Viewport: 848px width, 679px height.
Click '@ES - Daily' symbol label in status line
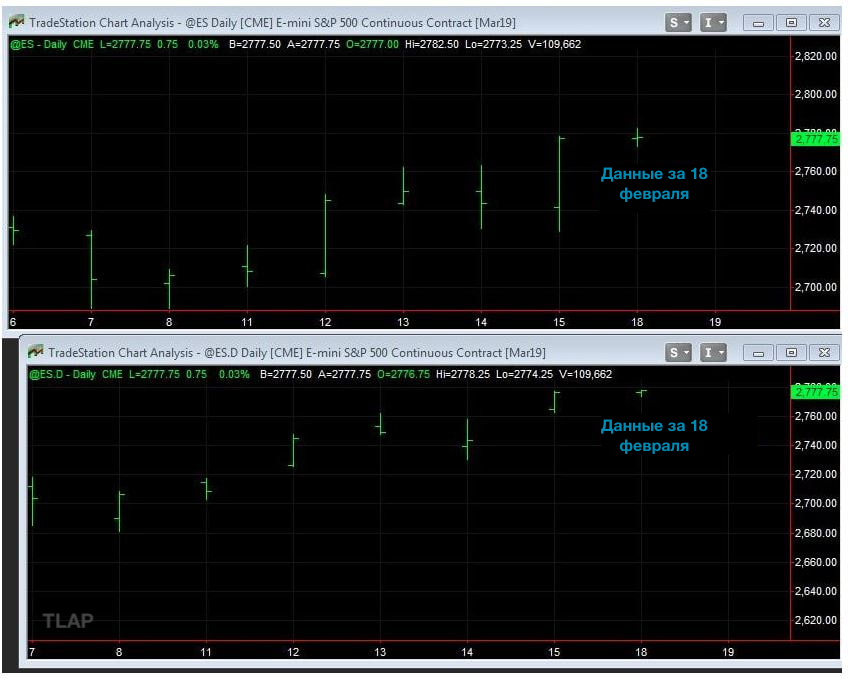pyautogui.click(x=38, y=44)
